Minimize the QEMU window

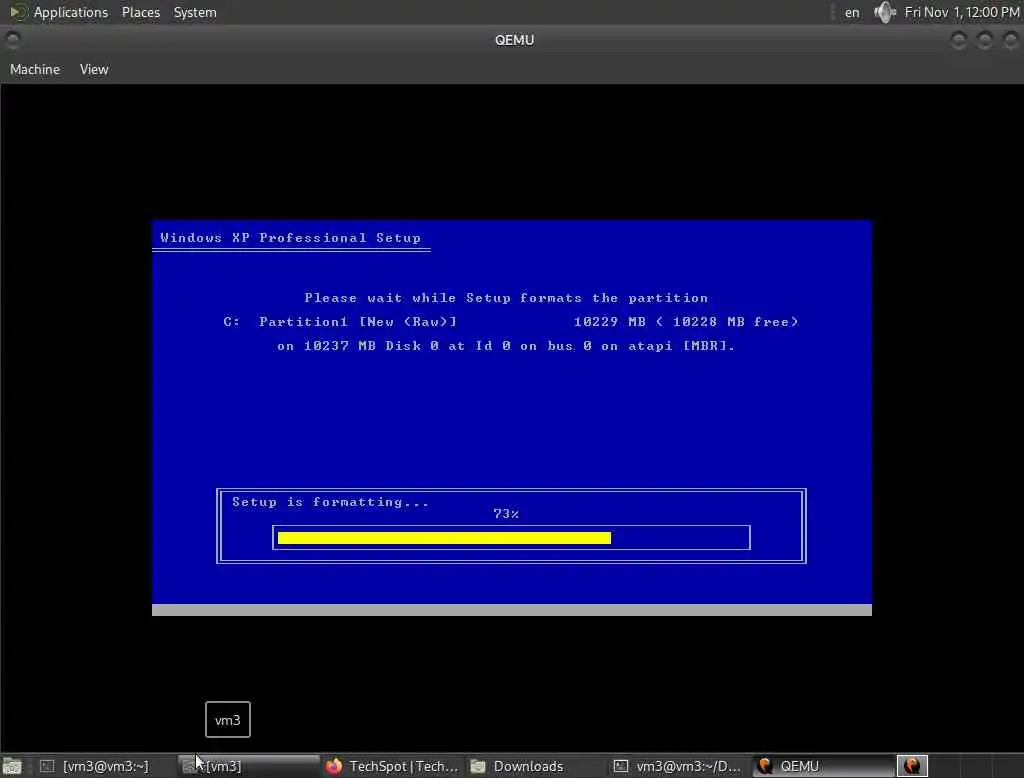click(959, 40)
